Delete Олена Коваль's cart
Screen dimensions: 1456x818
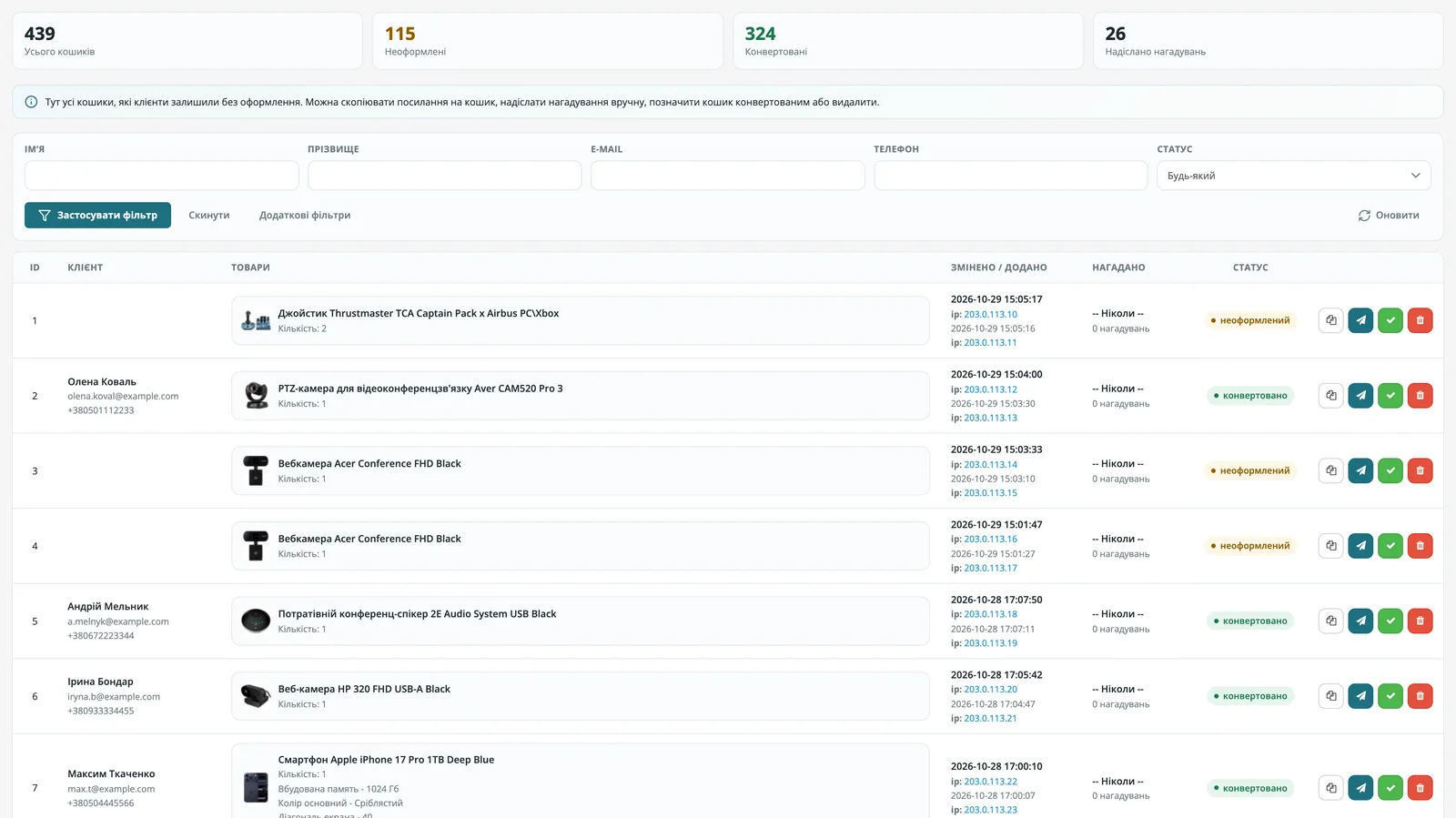point(1420,396)
